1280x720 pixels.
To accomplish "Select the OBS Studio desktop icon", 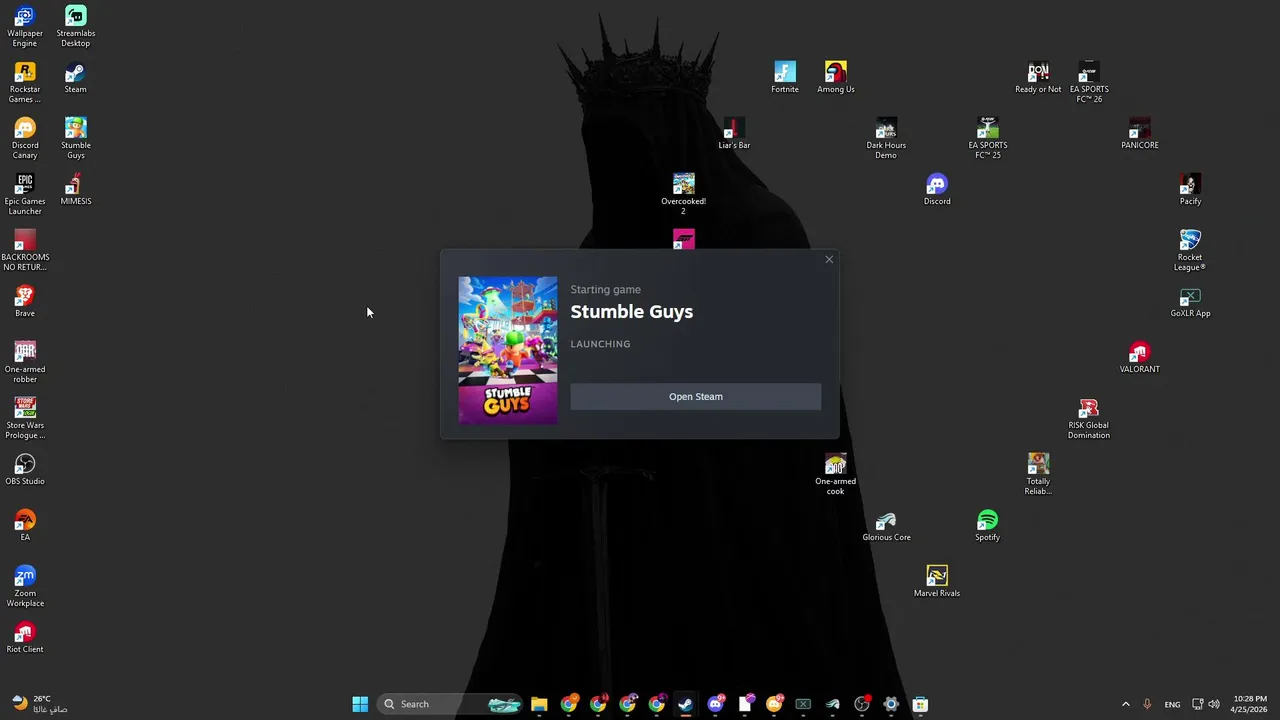I will point(25,470).
